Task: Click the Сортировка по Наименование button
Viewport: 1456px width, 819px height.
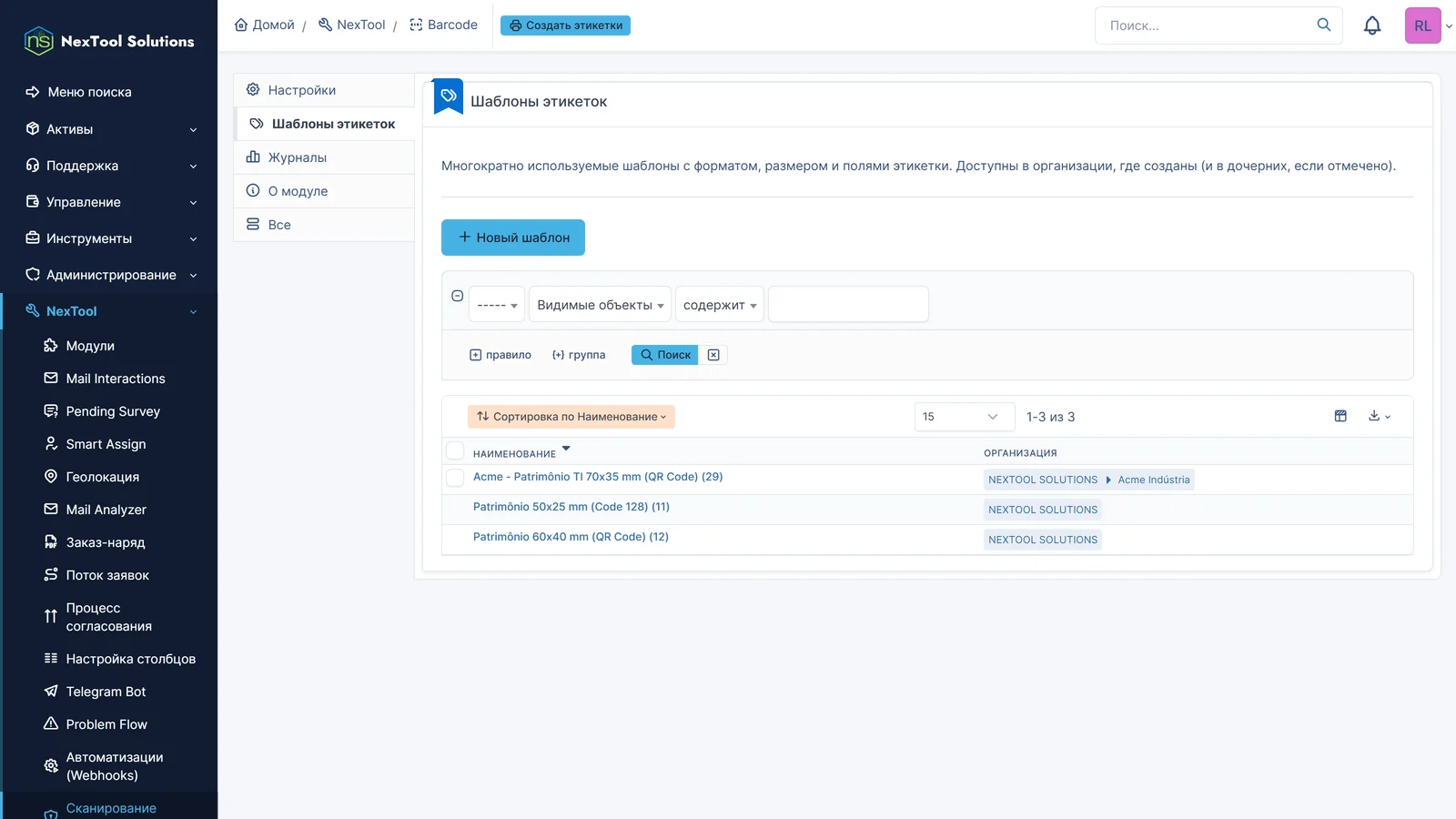Action: click(571, 416)
